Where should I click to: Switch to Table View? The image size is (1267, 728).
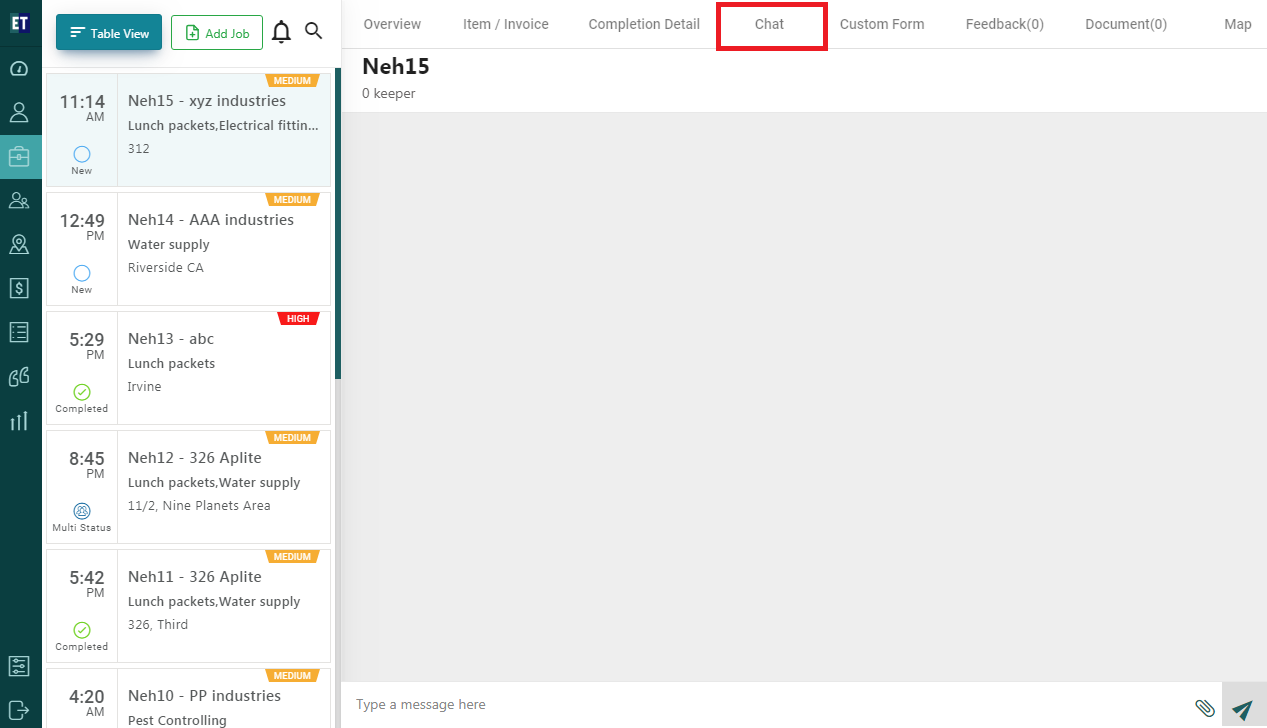point(109,33)
